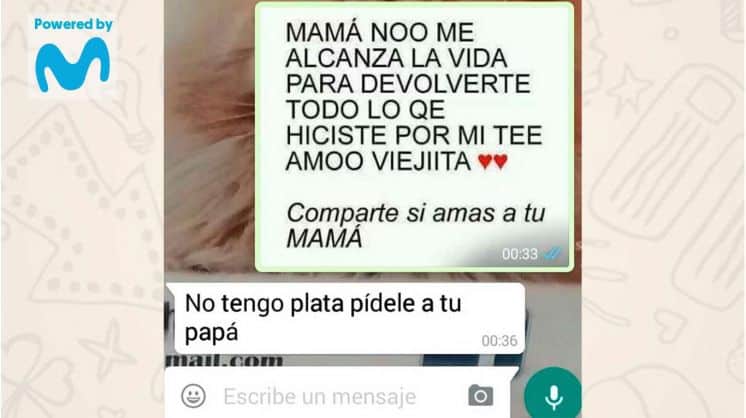Tap the green microphone voice button
The width and height of the screenshot is (746, 418).
click(x=553, y=394)
